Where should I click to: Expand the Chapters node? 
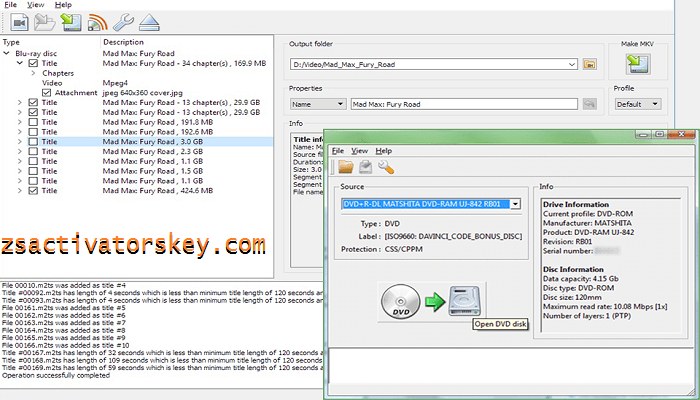(33, 73)
